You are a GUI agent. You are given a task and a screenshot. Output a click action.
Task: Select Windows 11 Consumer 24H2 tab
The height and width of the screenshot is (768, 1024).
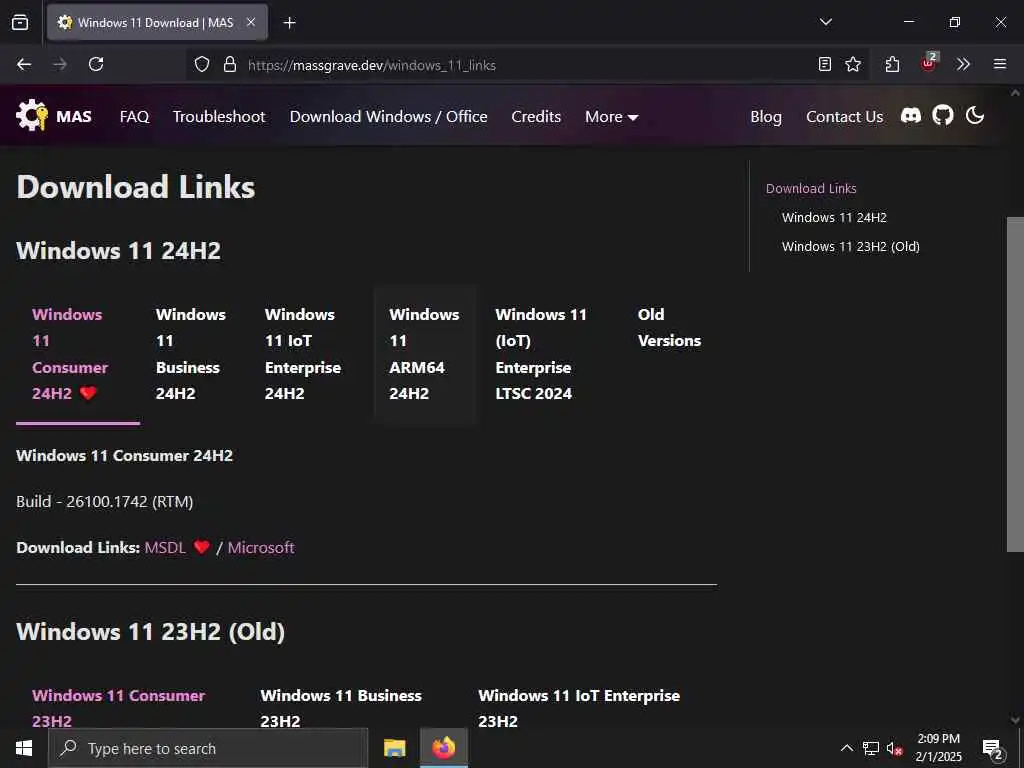[x=78, y=354]
